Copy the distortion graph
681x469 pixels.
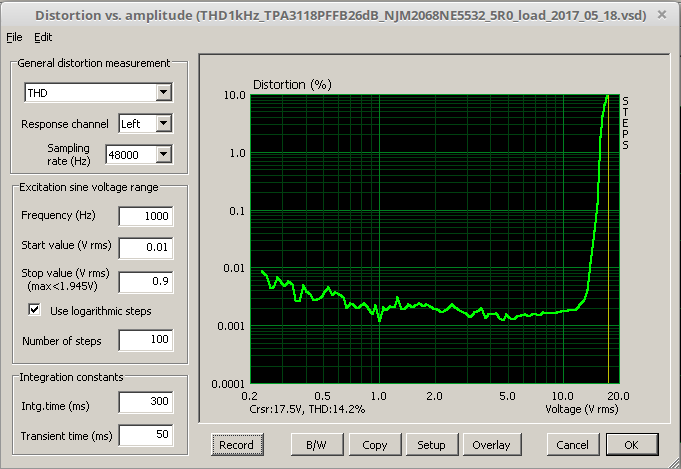375,444
